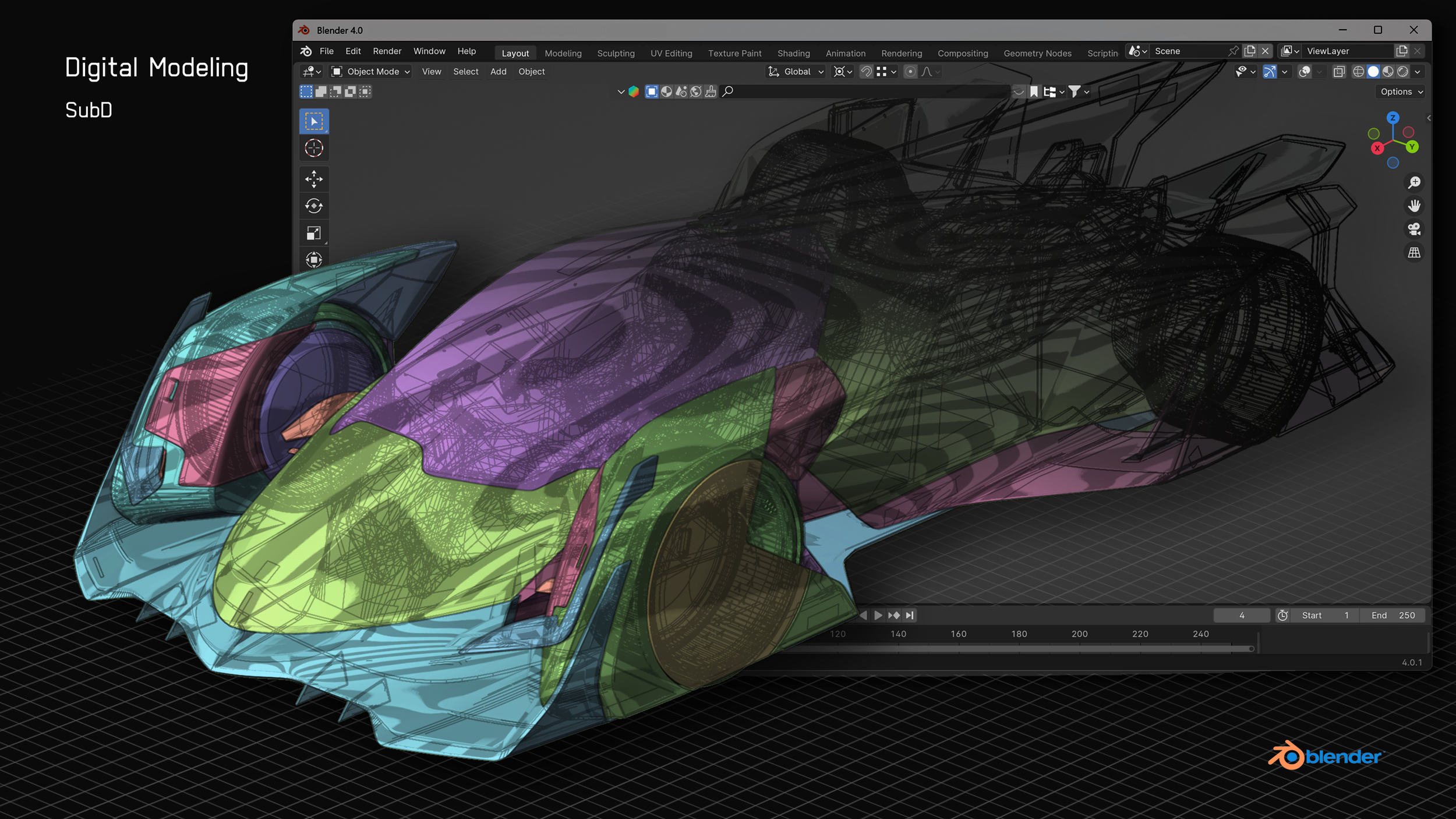Click the pan view hand icon
Viewport: 1456px width, 819px height.
[x=1414, y=206]
